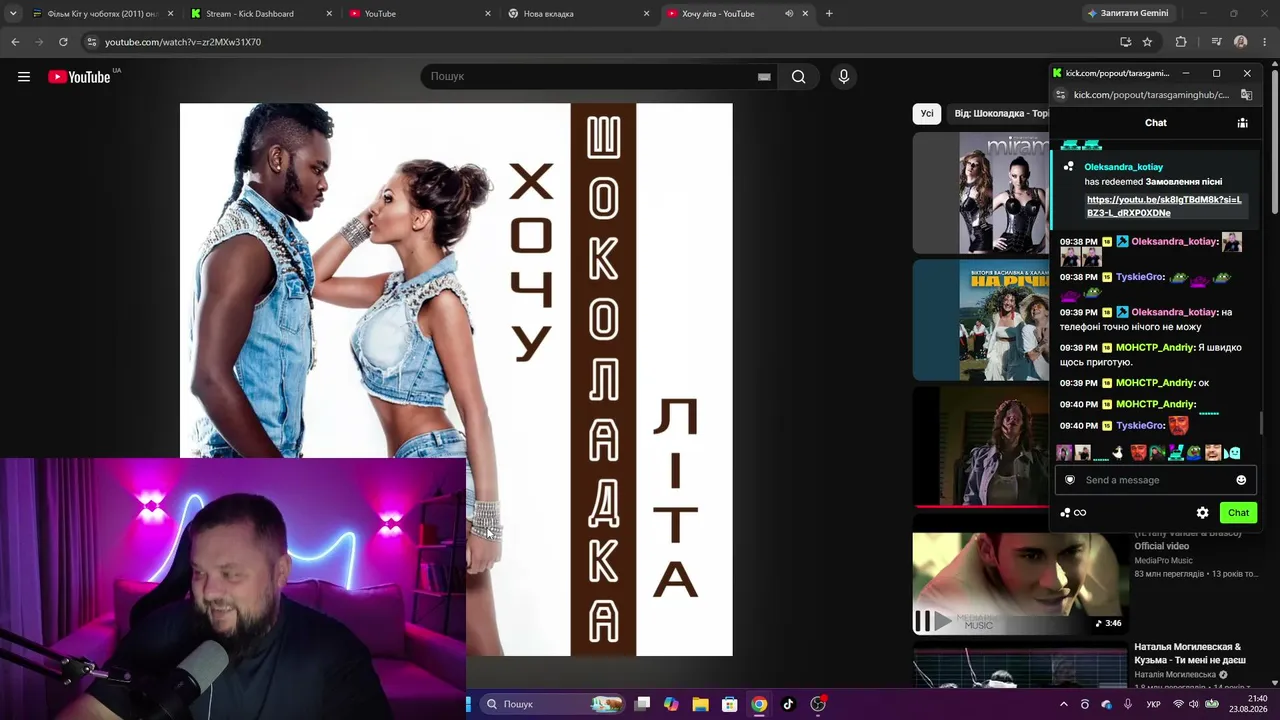Click the install/cast icon in address bar
Screen dimensions: 1280x720
pos(1125,42)
